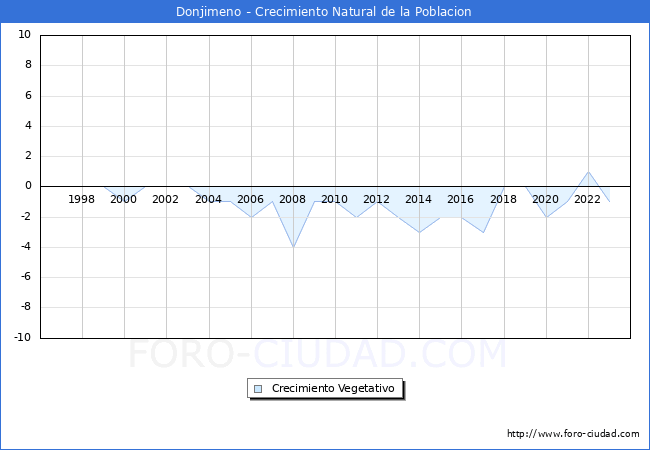Click the chart title 'Donjimeno - Crecimiento Natural de la Poblacion'
Screen dimensions: 650x450
[324, 12]
